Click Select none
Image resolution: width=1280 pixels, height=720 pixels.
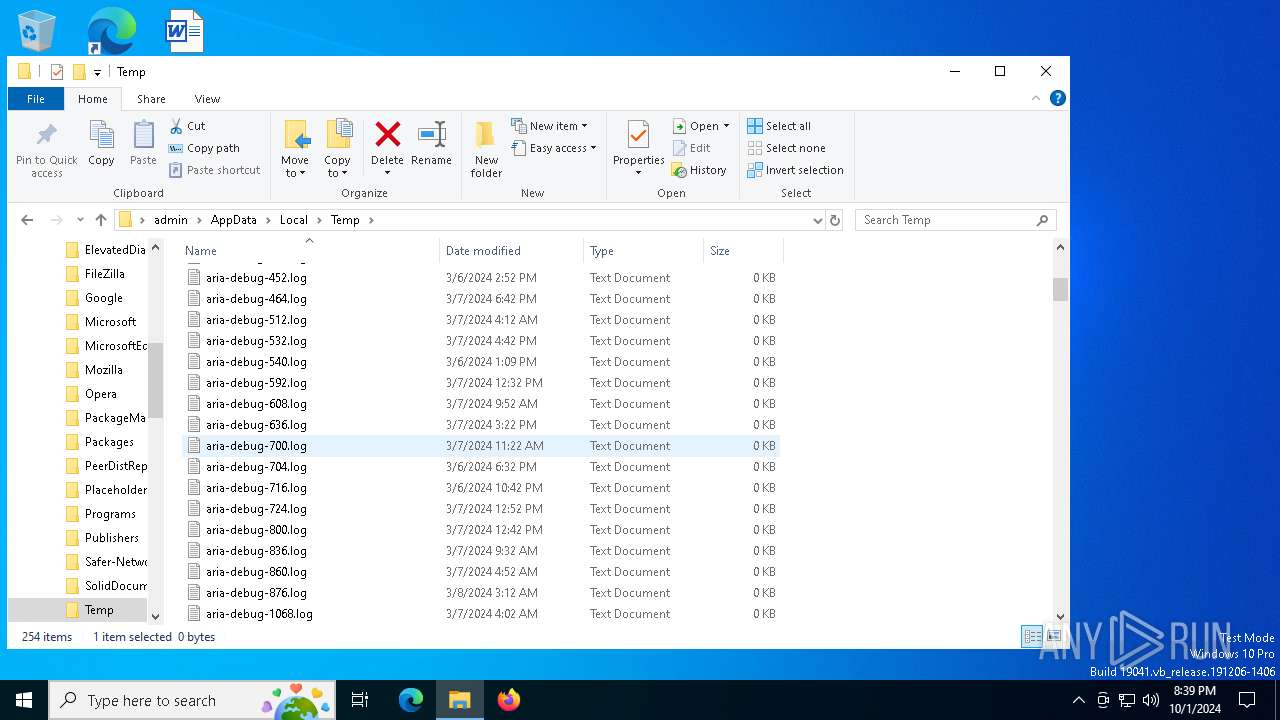[786, 148]
